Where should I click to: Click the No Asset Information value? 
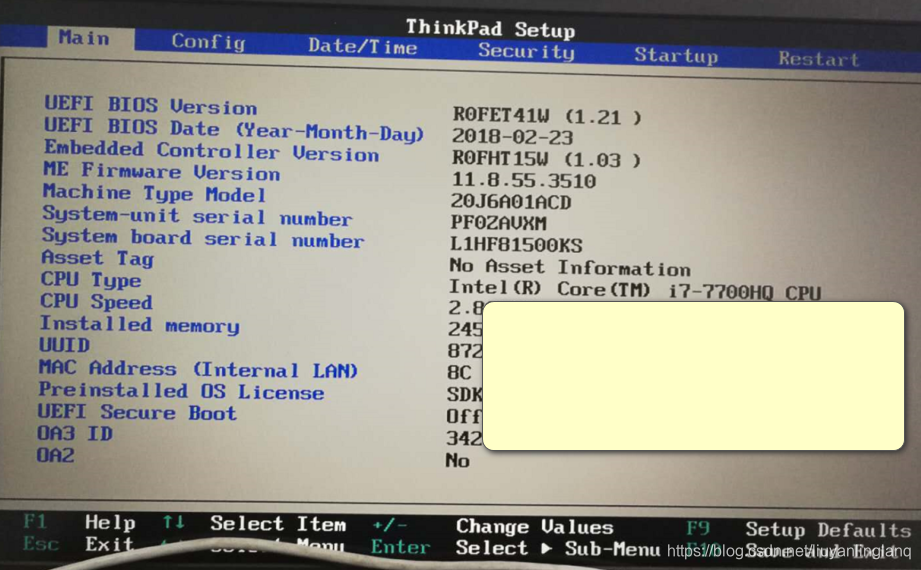point(570,267)
